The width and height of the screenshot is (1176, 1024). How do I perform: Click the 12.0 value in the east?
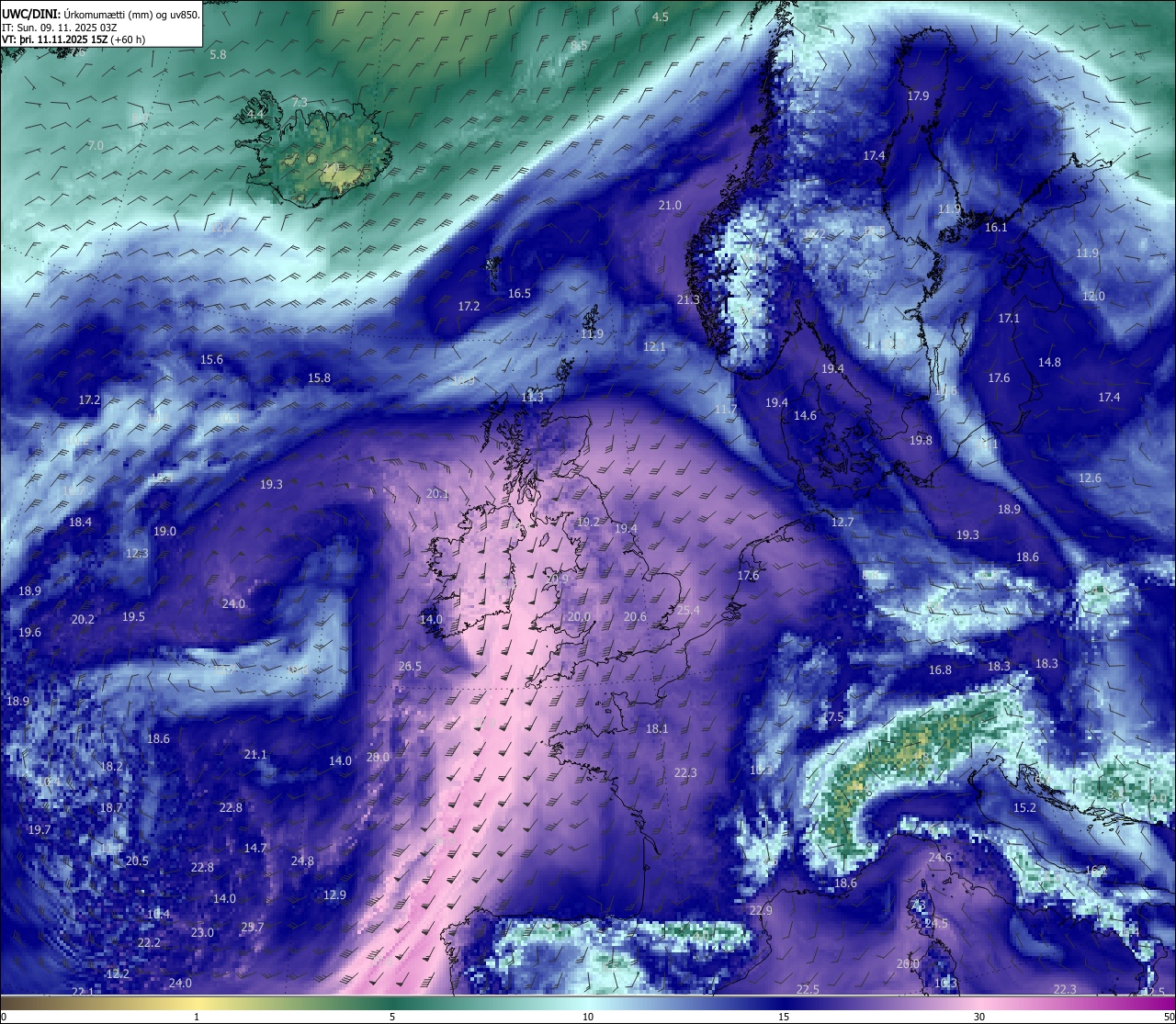pyautogui.click(x=1093, y=297)
